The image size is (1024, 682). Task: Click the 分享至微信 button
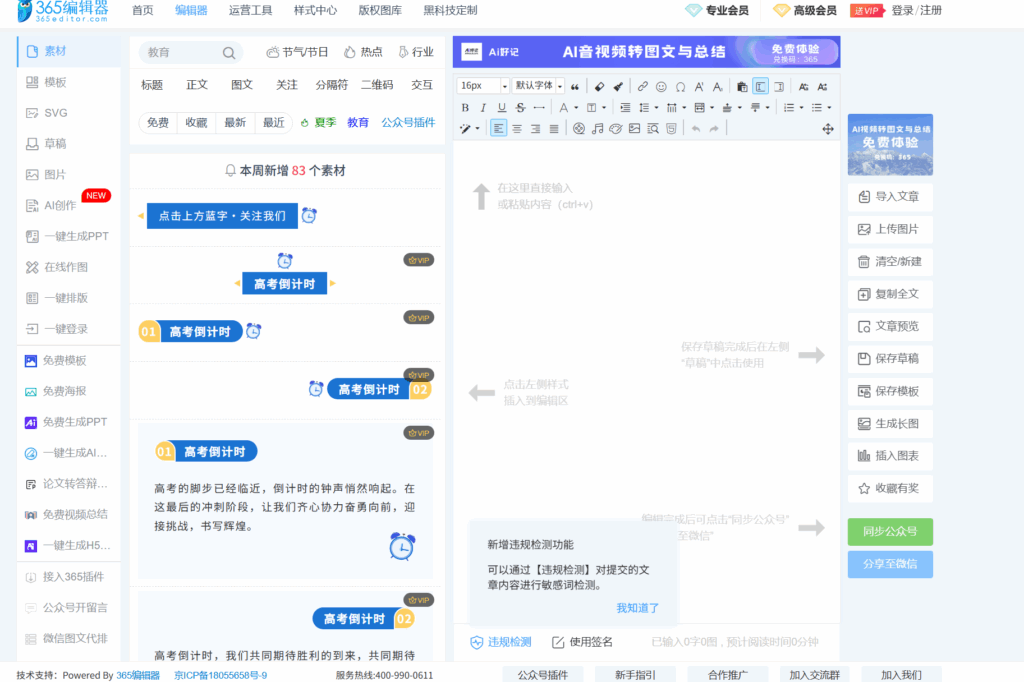click(890, 564)
